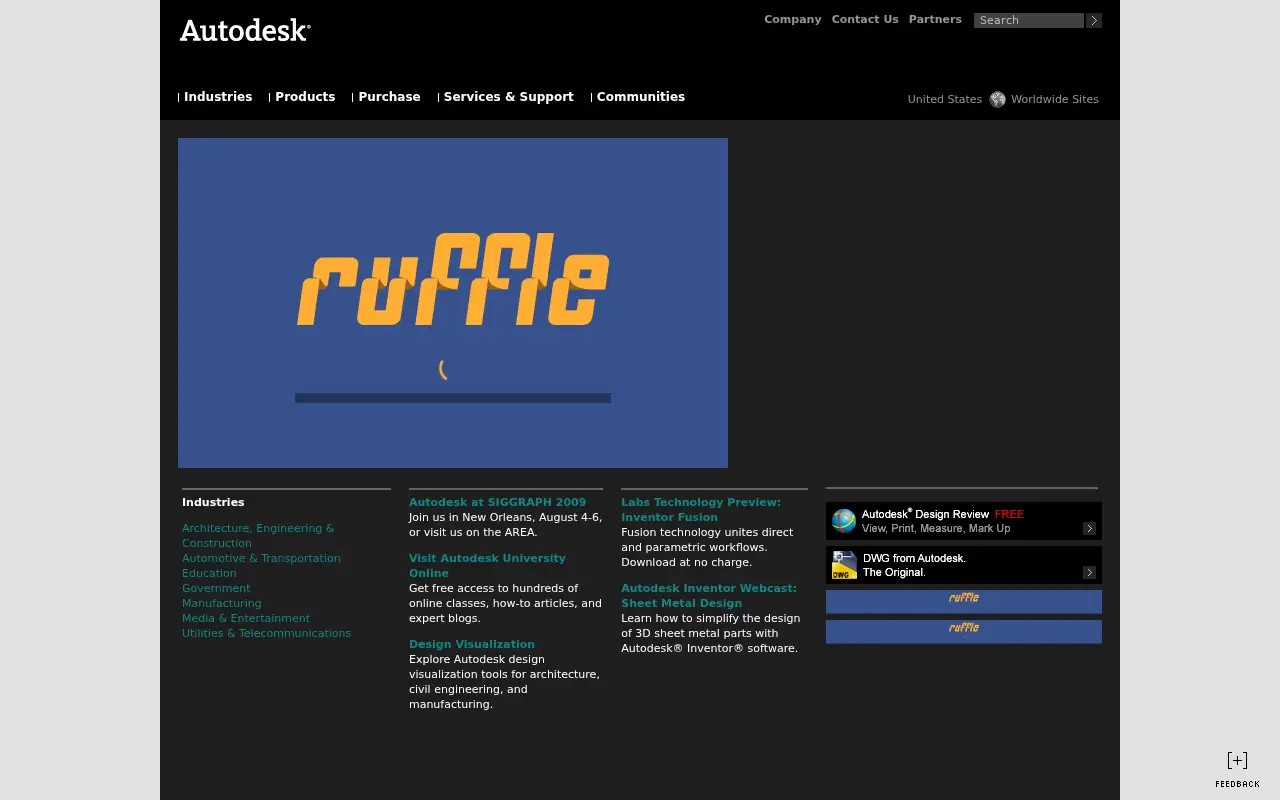The image size is (1280, 800).
Task: Click the United States region text
Action: [945, 99]
